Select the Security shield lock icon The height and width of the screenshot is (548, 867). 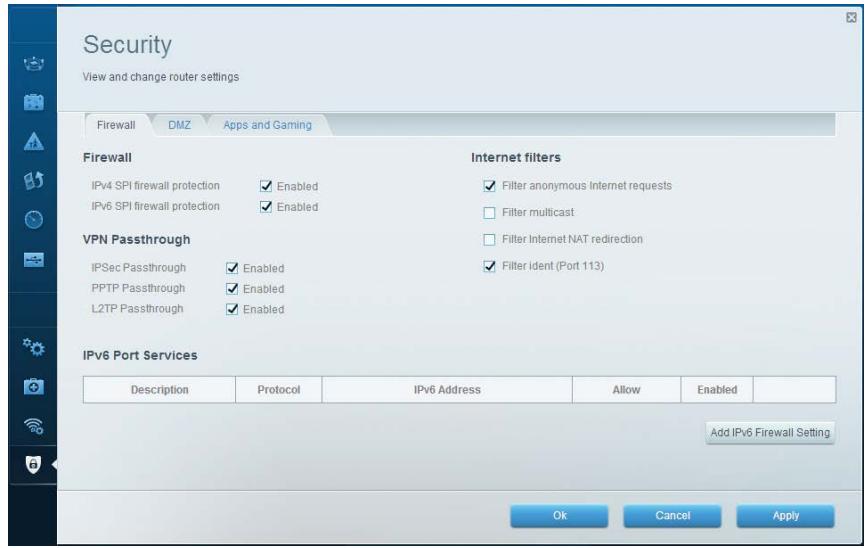tap(33, 465)
